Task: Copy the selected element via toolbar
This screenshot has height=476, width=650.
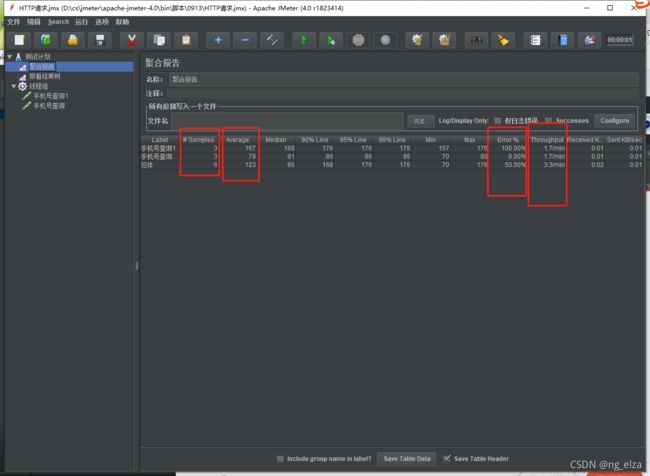Action: pos(159,40)
